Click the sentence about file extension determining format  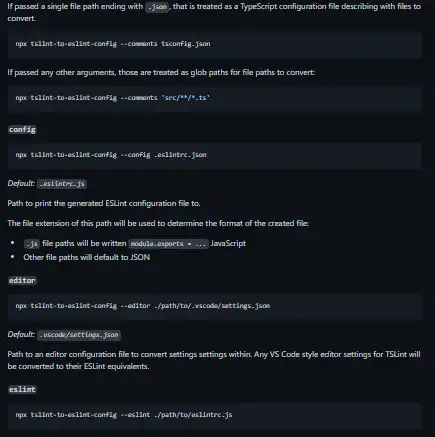tap(158, 223)
